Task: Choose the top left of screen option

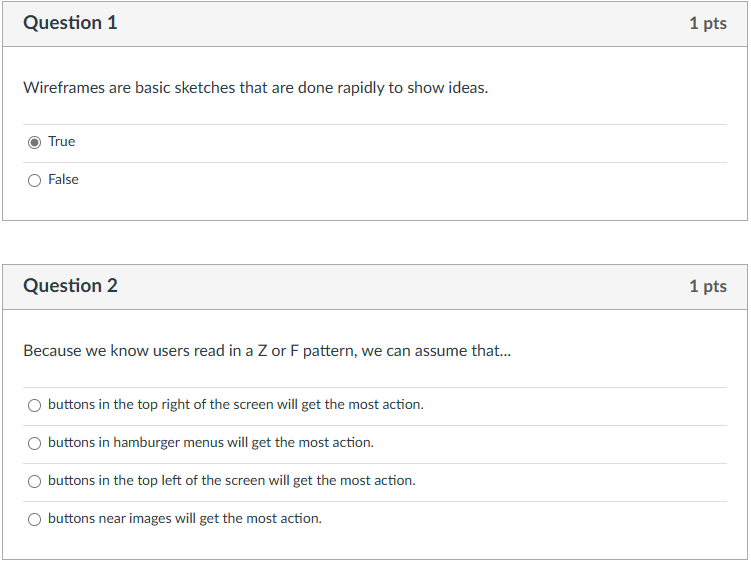Action: tap(34, 481)
